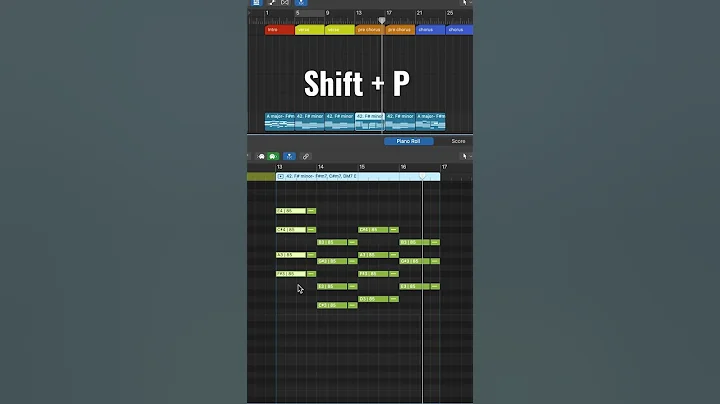Select the 42. F# minor region at bar 9
The width and height of the screenshot is (720, 404).
pyautogui.click(x=340, y=122)
